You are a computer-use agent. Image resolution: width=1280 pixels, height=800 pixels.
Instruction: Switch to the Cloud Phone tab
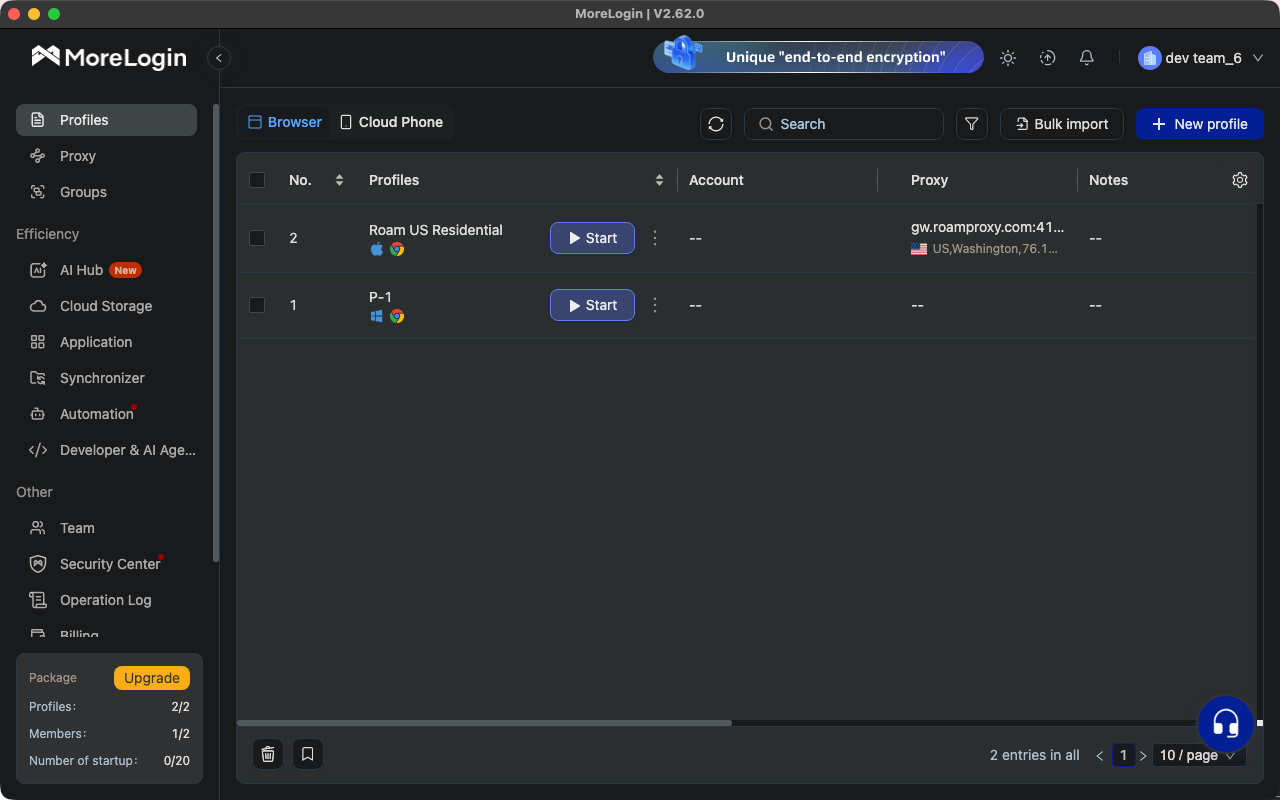(392, 122)
